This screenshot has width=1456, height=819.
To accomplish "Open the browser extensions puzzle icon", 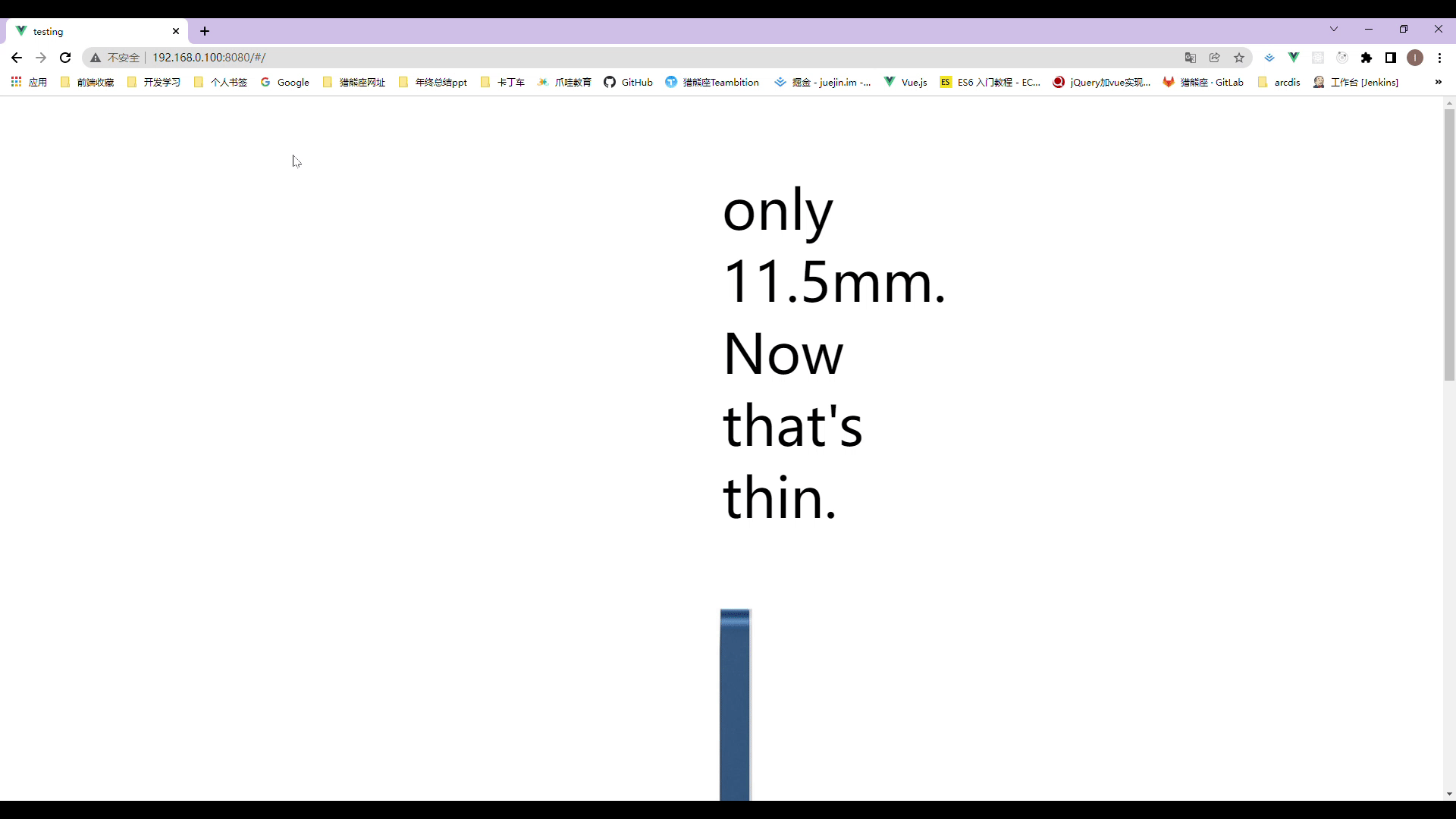I will click(1367, 57).
